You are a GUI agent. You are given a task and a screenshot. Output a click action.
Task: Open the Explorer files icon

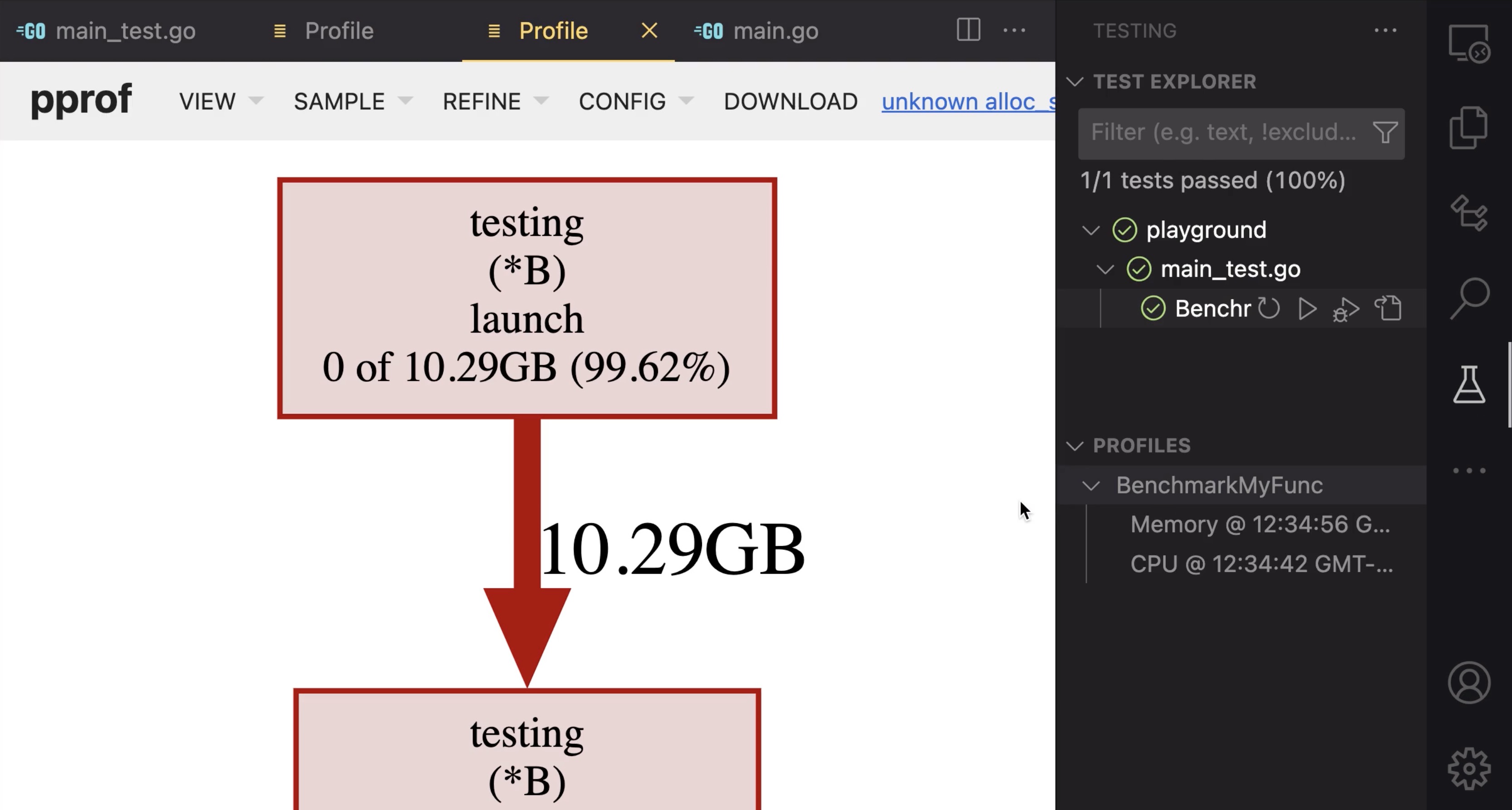[x=1468, y=128]
